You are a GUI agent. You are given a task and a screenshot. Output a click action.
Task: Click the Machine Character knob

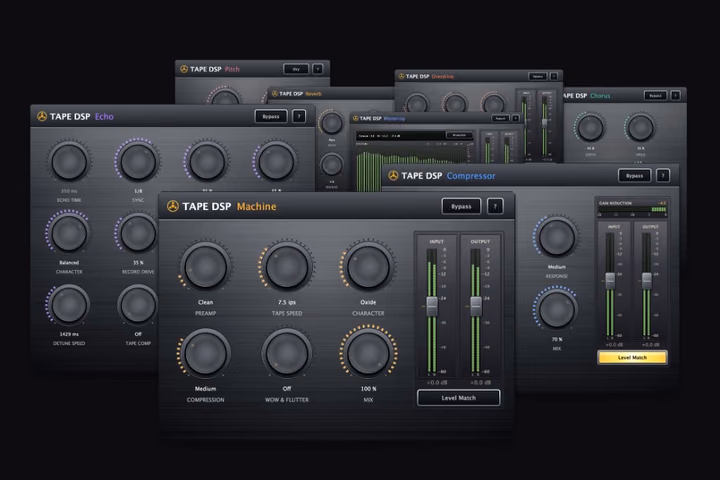pyautogui.click(x=368, y=267)
